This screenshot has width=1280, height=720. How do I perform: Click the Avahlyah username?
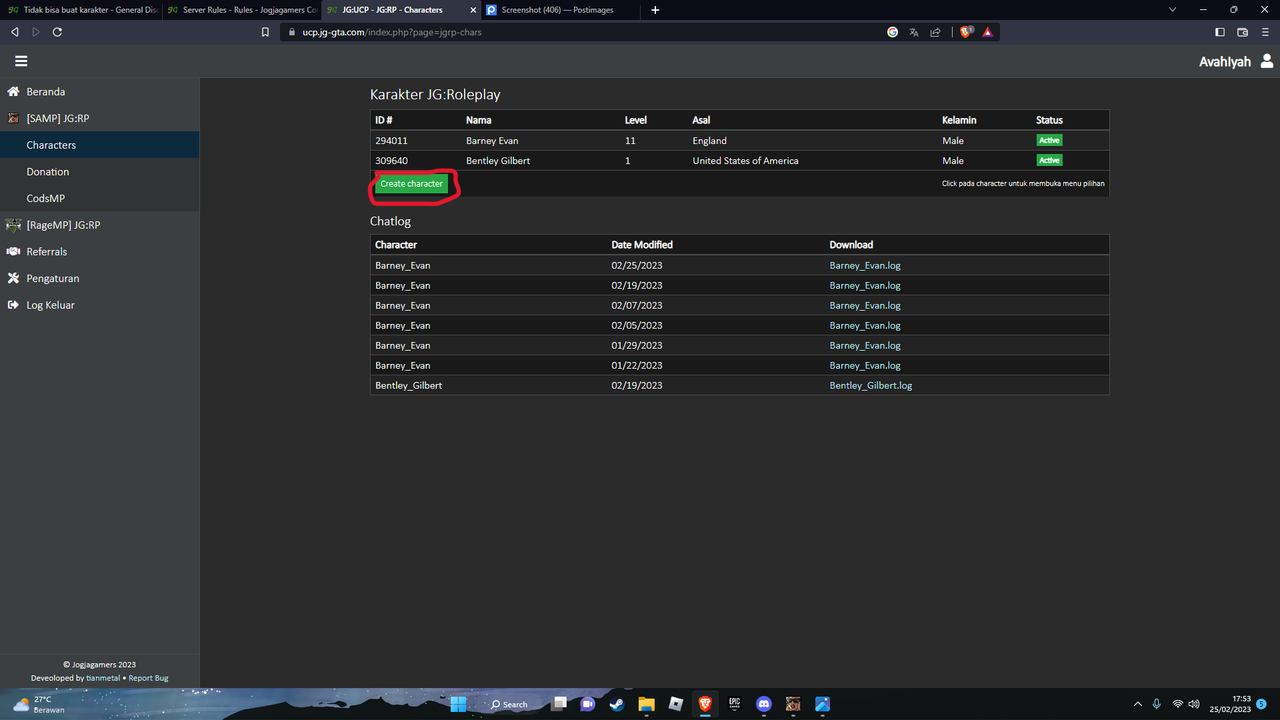point(1225,62)
